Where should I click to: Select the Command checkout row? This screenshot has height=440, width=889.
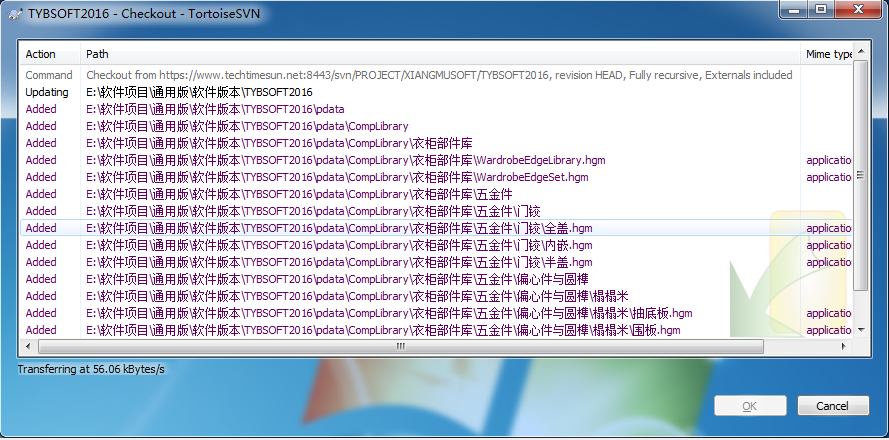436,75
